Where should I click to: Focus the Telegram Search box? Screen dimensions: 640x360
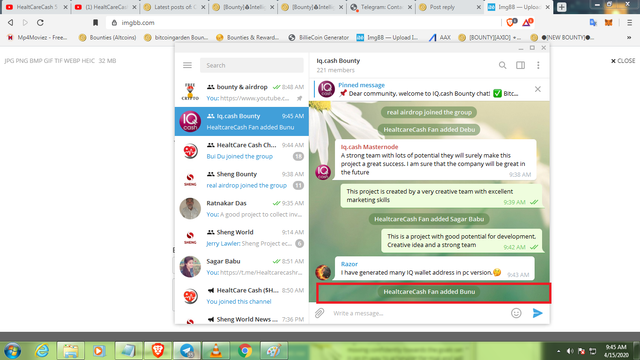point(252,65)
